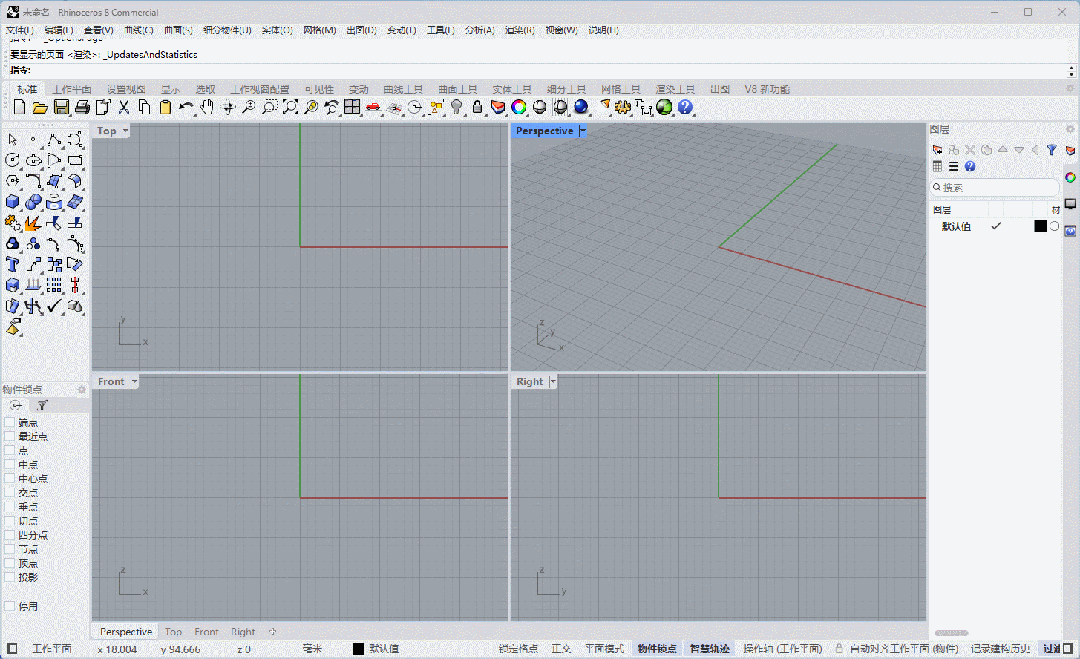Select the Circle tool in left sidebar
The height and width of the screenshot is (659, 1080).
(x=12, y=160)
